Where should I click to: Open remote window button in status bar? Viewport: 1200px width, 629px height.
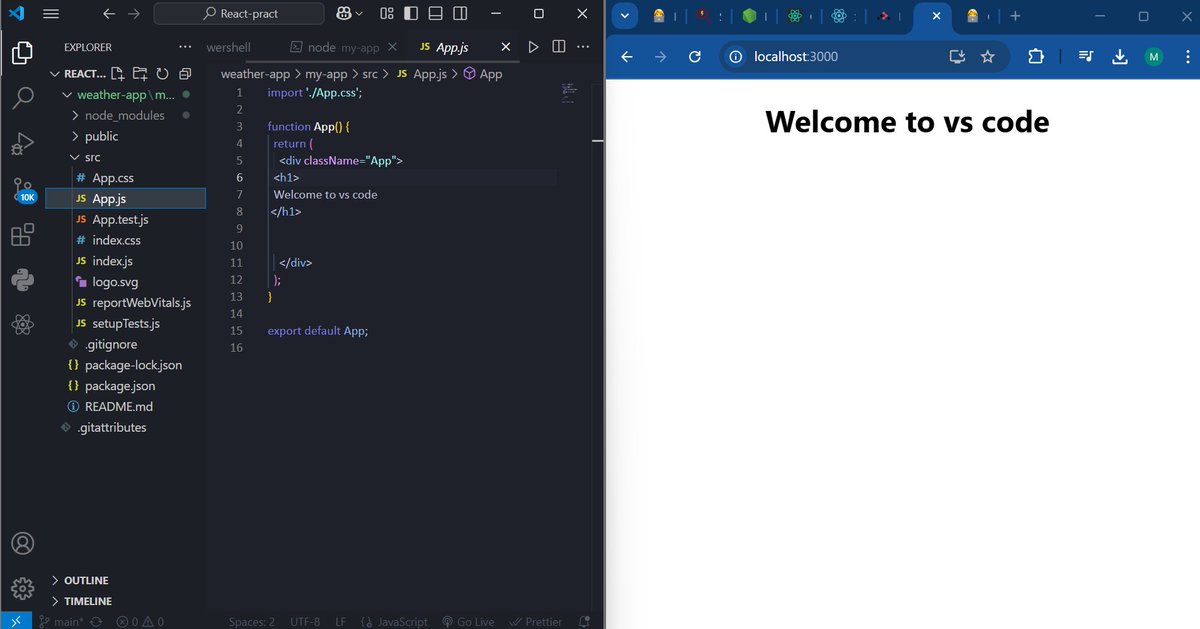pos(15,621)
